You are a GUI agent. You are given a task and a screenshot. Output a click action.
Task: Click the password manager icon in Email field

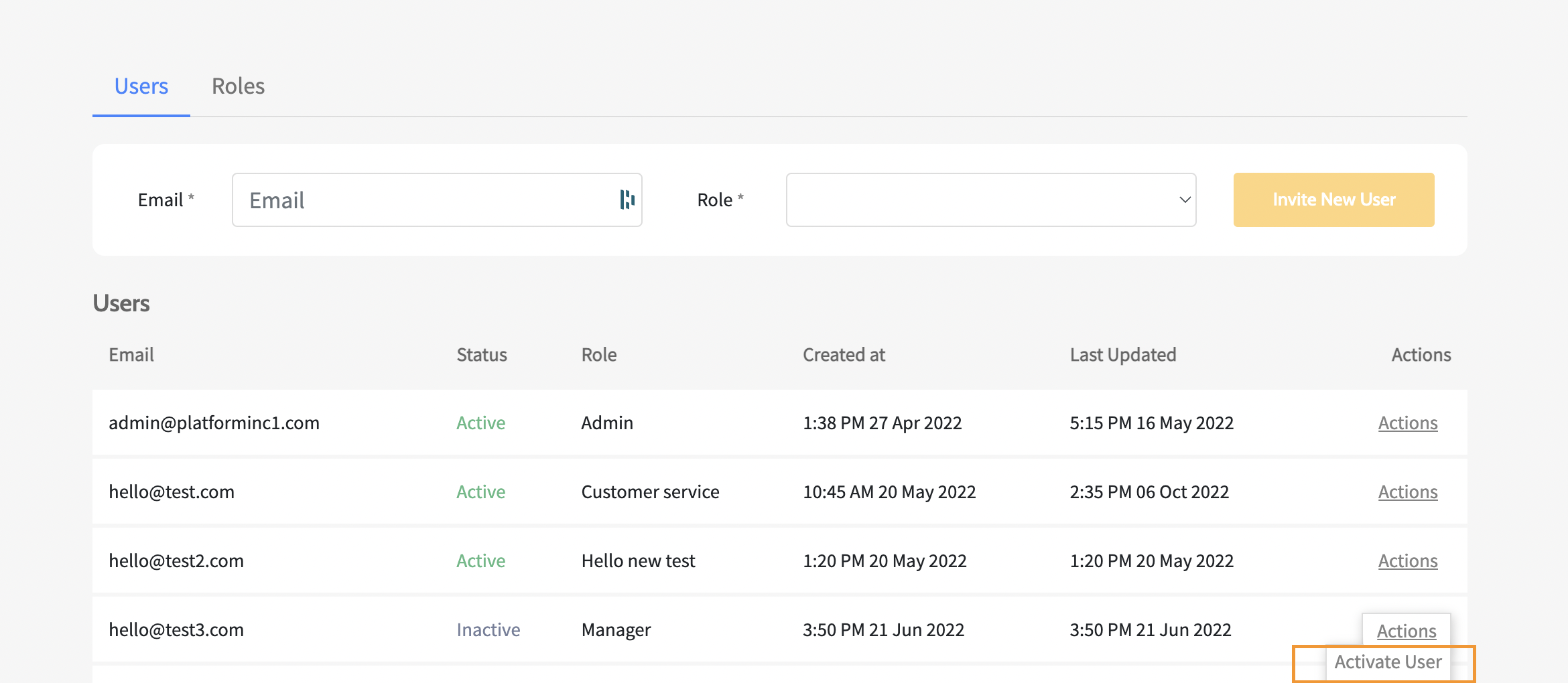pyautogui.click(x=627, y=200)
